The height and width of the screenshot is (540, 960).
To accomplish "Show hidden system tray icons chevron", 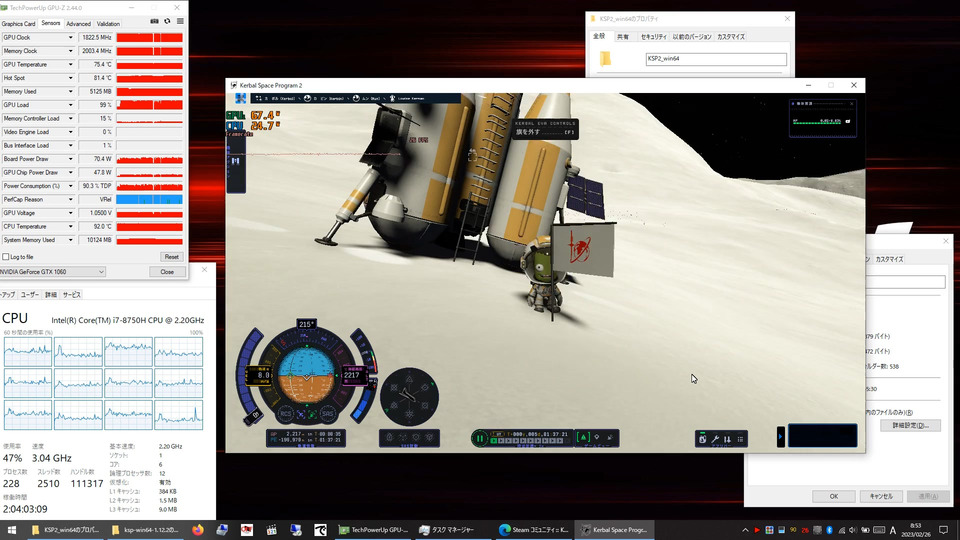I will pyautogui.click(x=745, y=530).
